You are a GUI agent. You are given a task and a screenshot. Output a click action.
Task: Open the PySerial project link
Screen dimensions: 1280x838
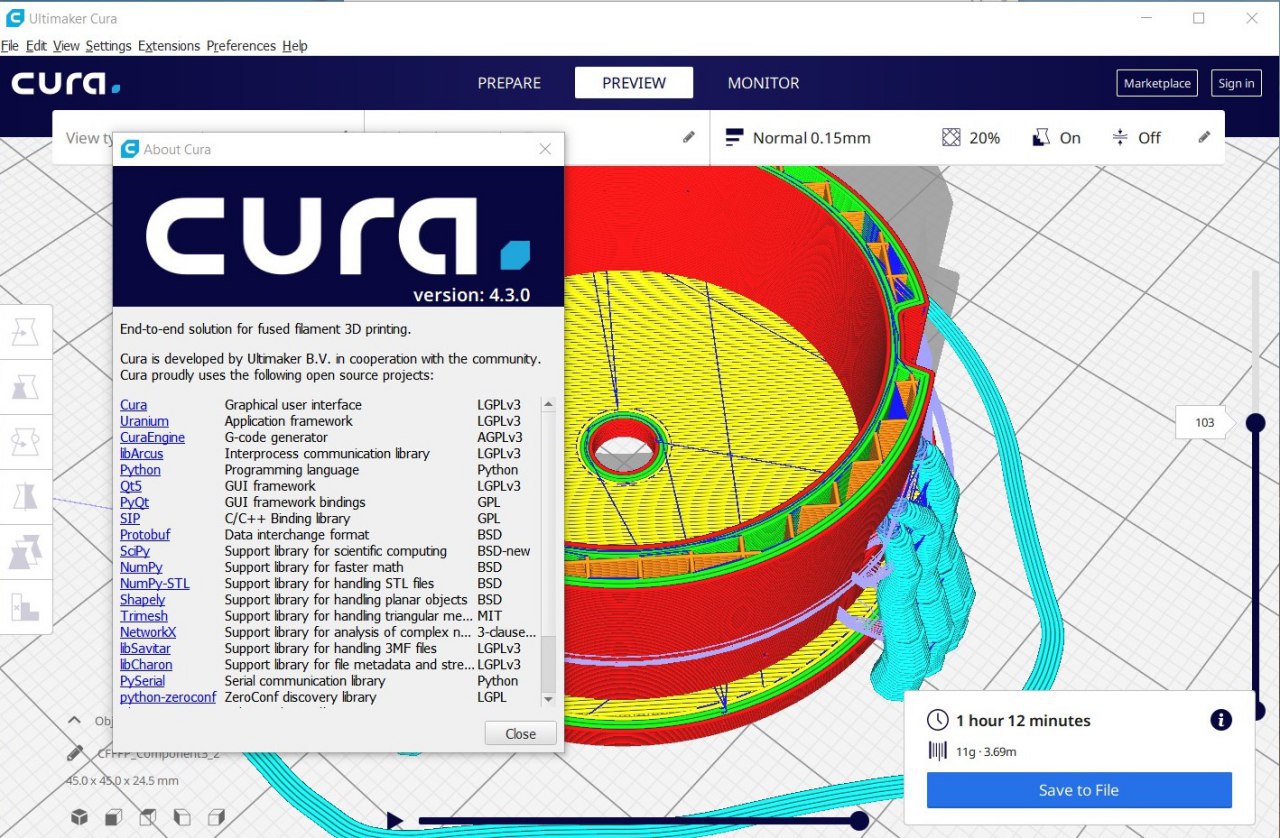pos(142,681)
